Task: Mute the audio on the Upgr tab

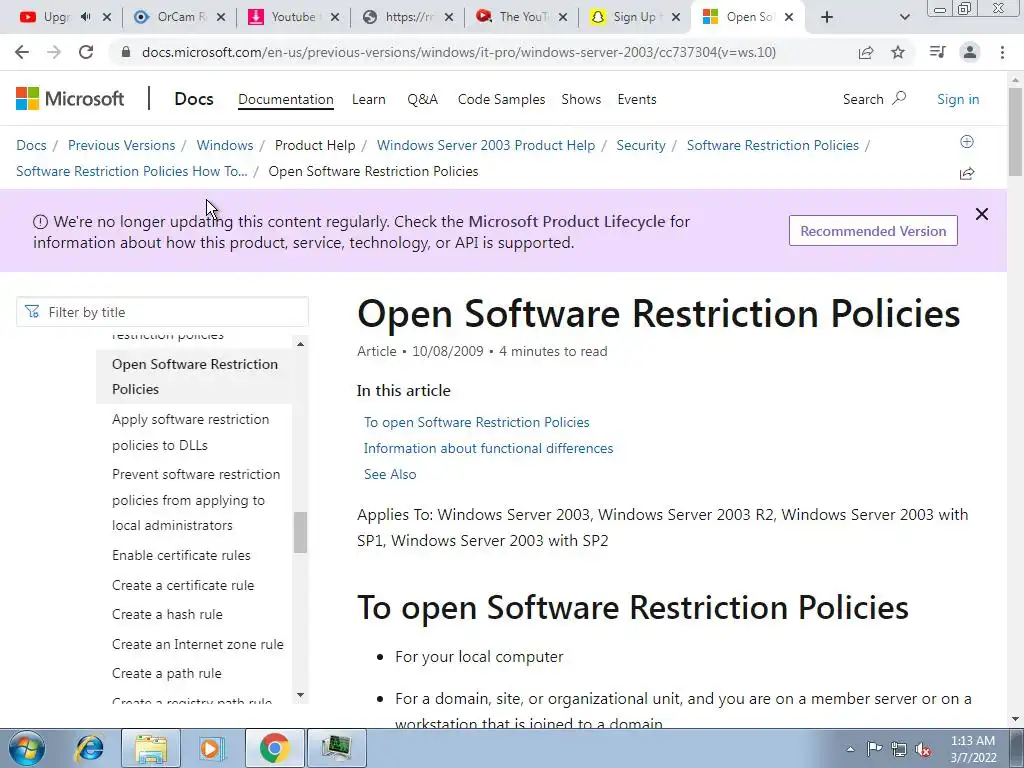Action: tap(86, 17)
